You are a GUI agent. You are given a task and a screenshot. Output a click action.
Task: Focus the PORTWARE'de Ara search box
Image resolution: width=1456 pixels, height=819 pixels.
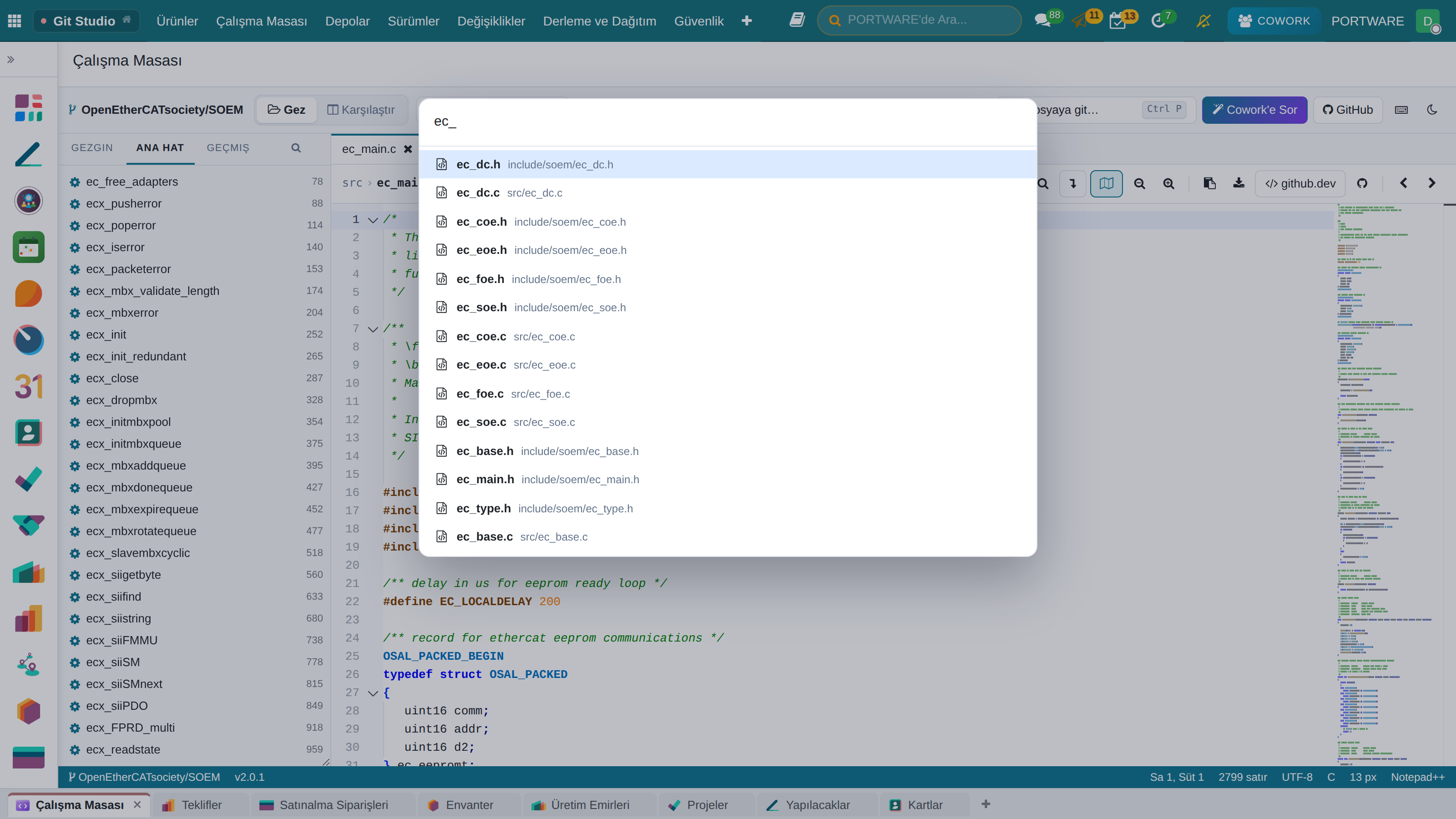pyautogui.click(x=919, y=20)
